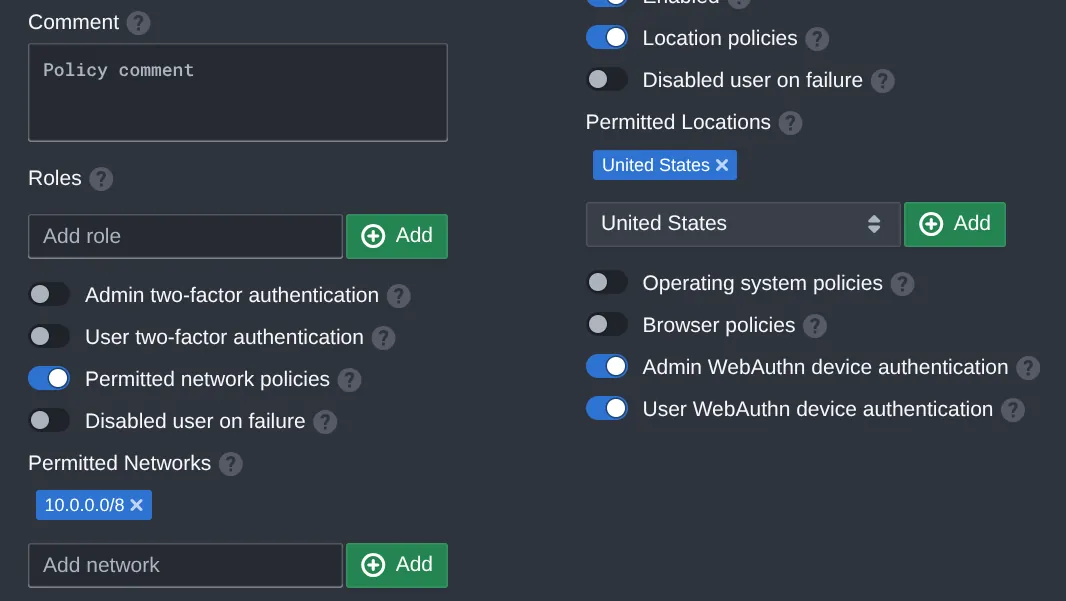Click the help icon beside Roles
1066x601 pixels.
pyautogui.click(x=100, y=179)
